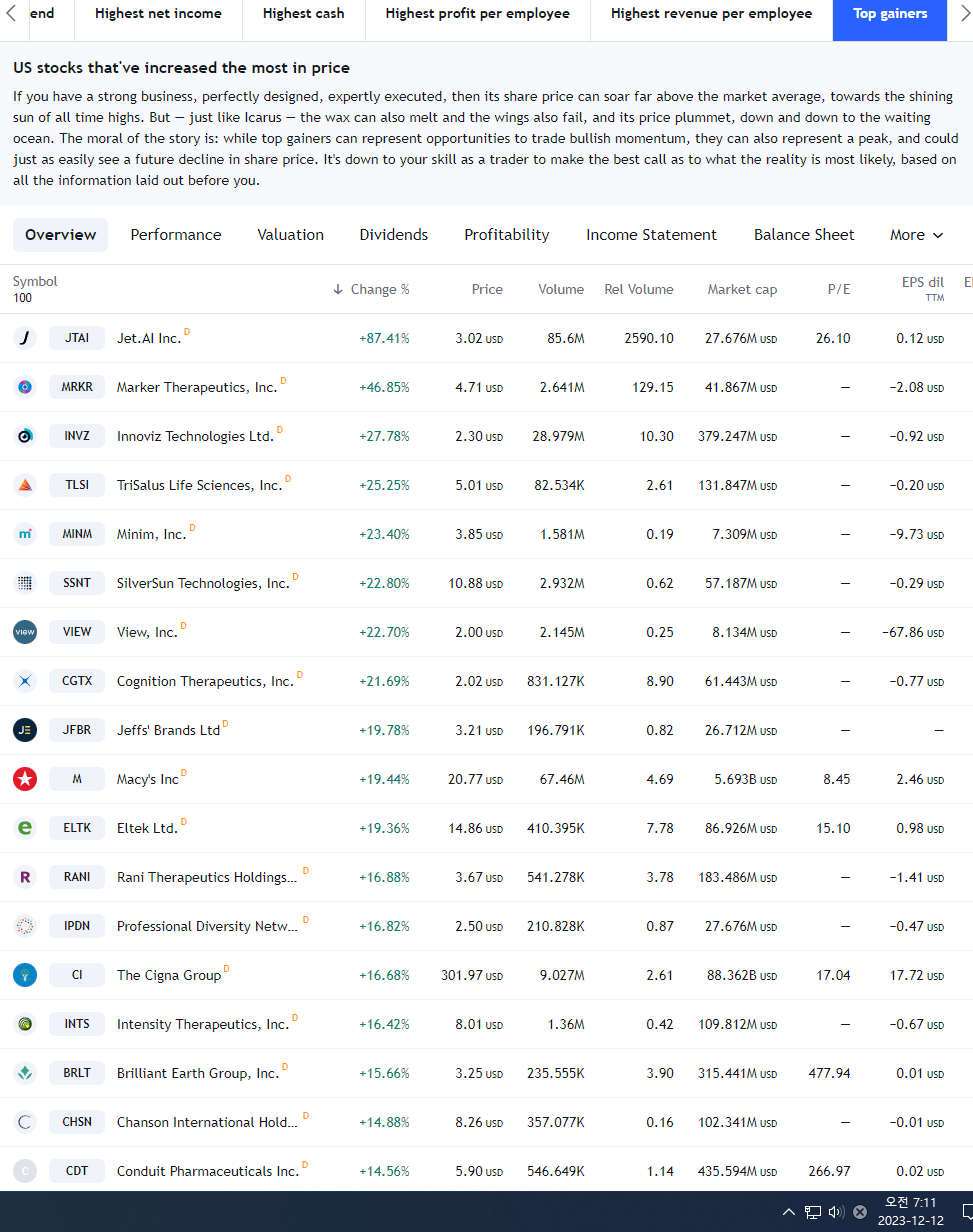Click the 301.97 USD price for Cigna

click(472, 975)
